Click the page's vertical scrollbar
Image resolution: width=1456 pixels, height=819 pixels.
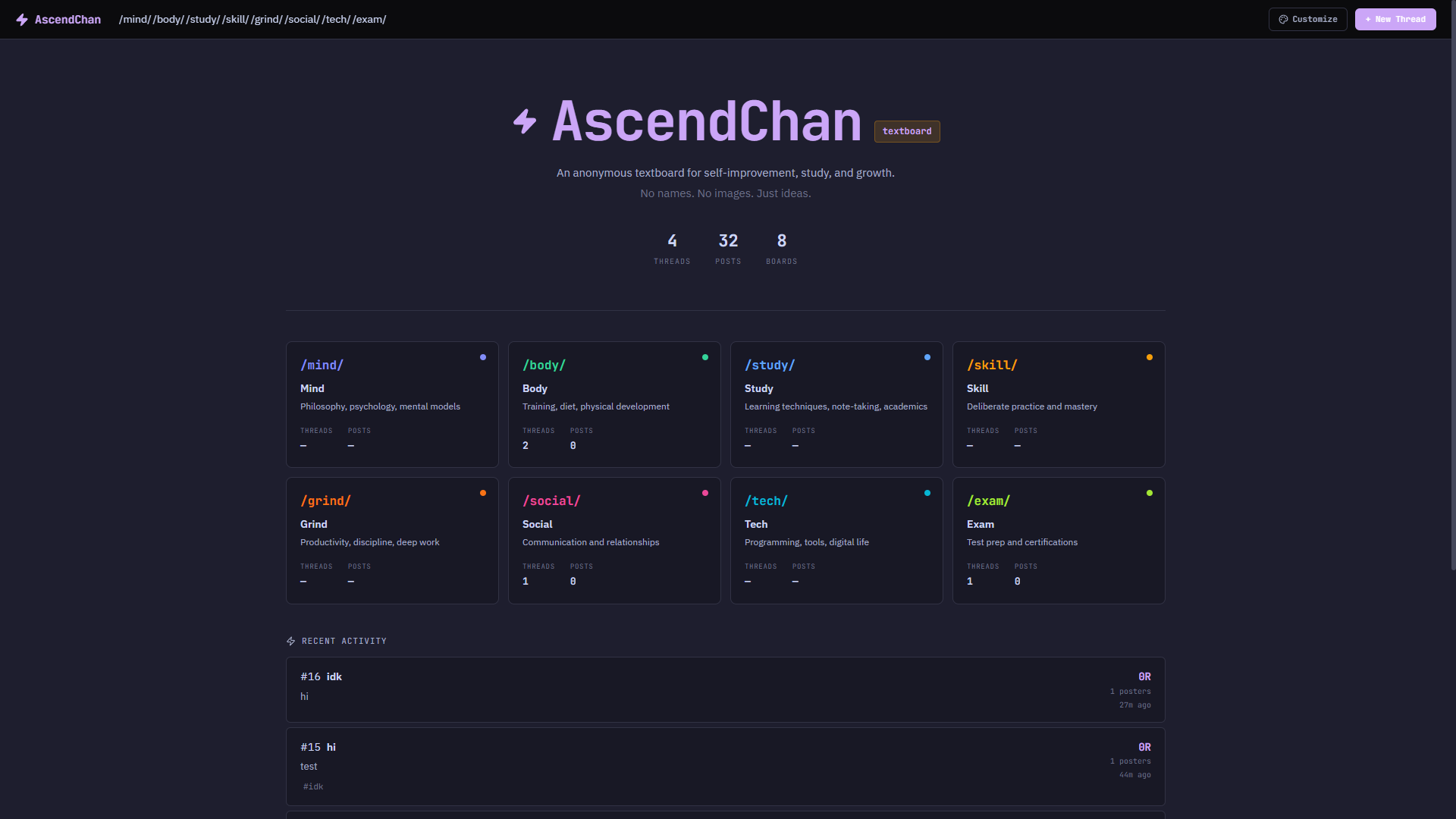tap(1452, 303)
